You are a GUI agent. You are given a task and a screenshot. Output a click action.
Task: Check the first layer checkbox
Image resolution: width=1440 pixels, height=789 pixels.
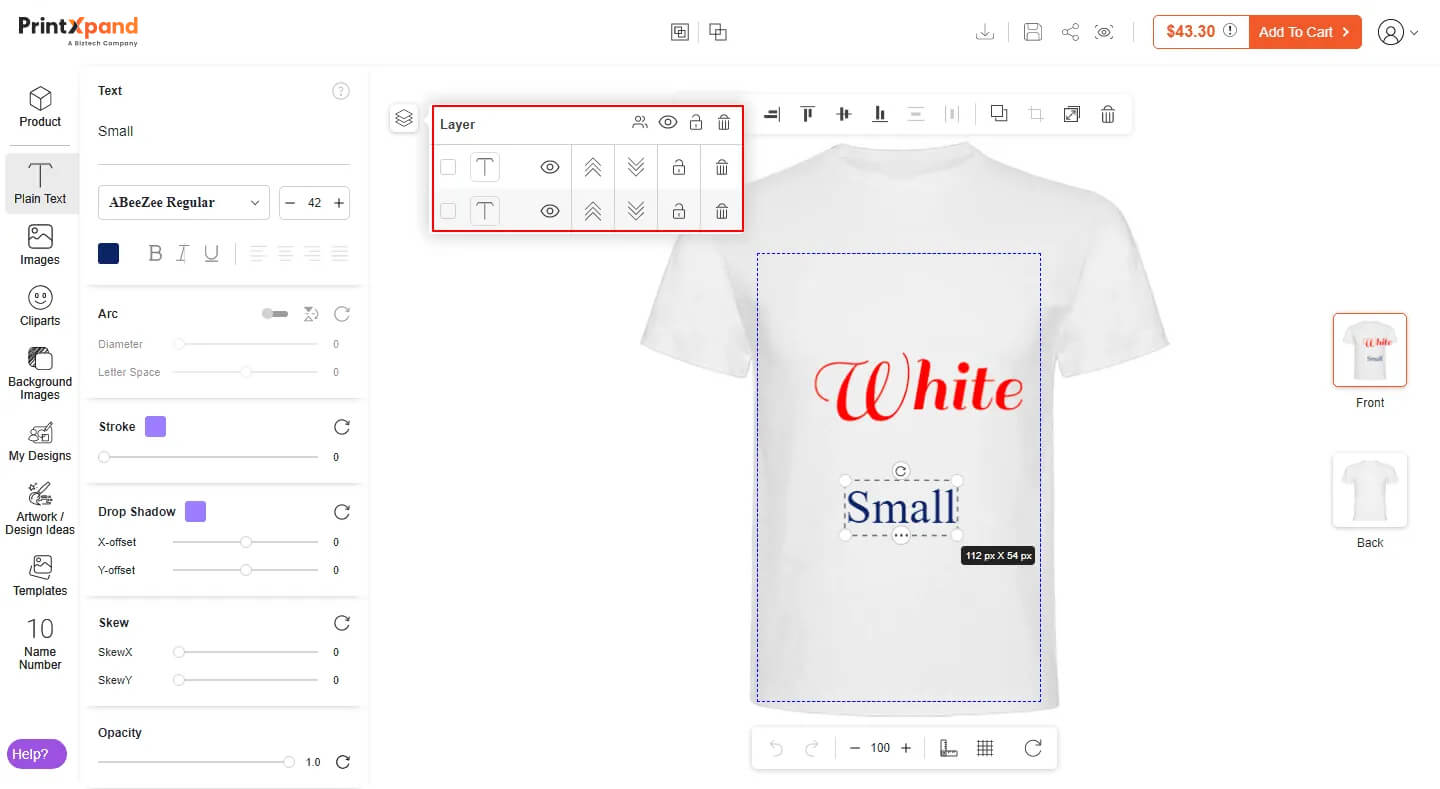(448, 167)
